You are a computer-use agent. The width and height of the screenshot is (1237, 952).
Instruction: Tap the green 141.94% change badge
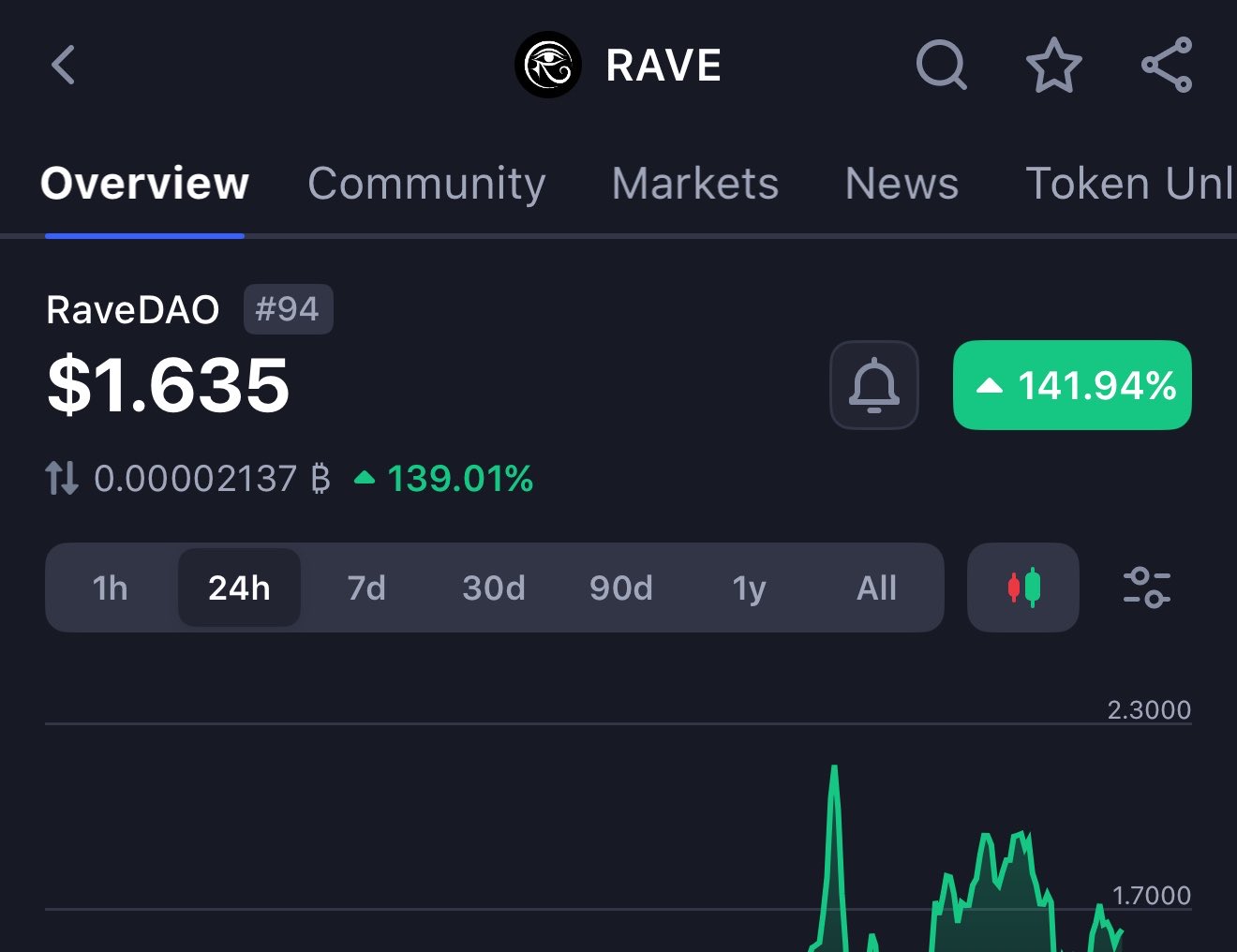point(1072,385)
